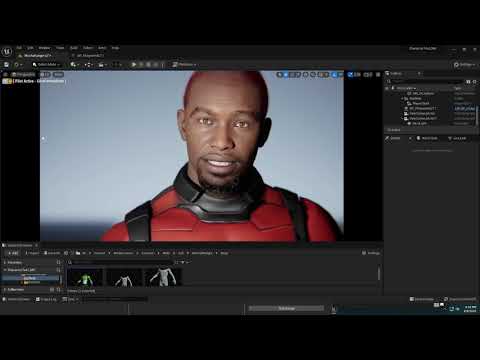Activate the Select objects tool in the viewport
This screenshot has width=480, height=360.
[280, 75]
